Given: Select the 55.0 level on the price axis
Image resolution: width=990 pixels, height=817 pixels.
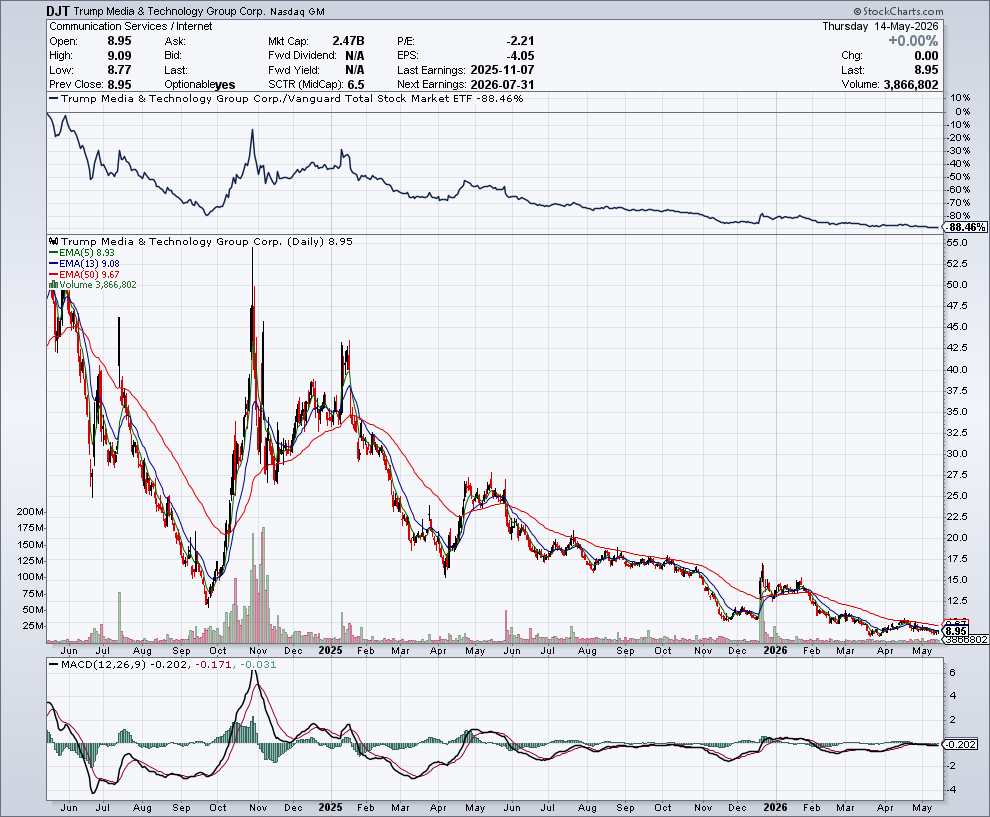Looking at the screenshot, I should pyautogui.click(x=957, y=243).
